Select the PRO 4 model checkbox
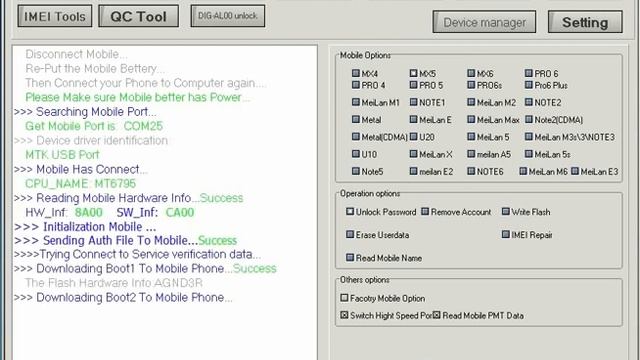This screenshot has height=360, width=640. tap(356, 85)
